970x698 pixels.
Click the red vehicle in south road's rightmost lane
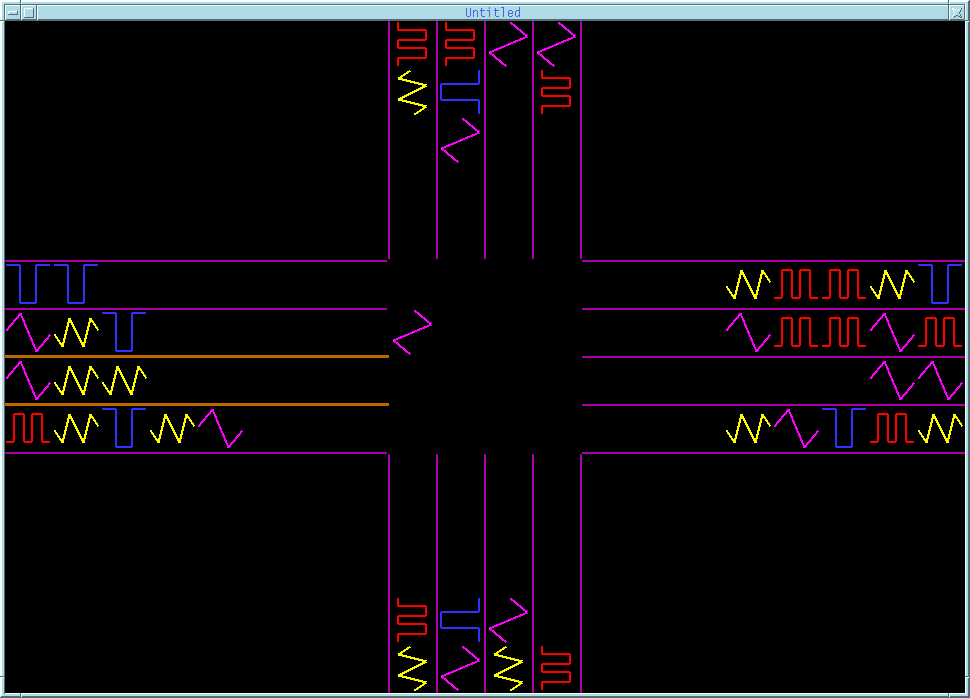[x=556, y=668]
